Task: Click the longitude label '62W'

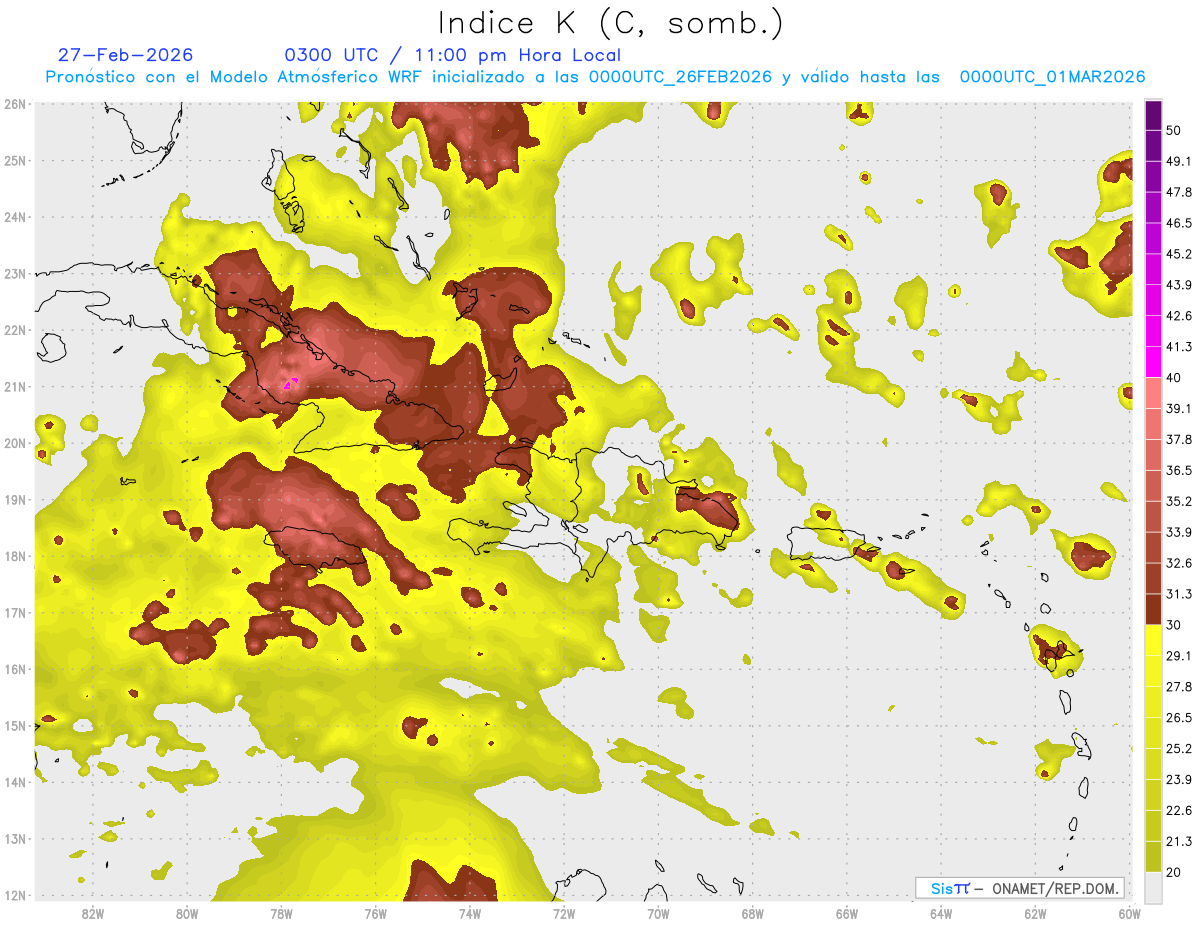Action: pos(1035,913)
